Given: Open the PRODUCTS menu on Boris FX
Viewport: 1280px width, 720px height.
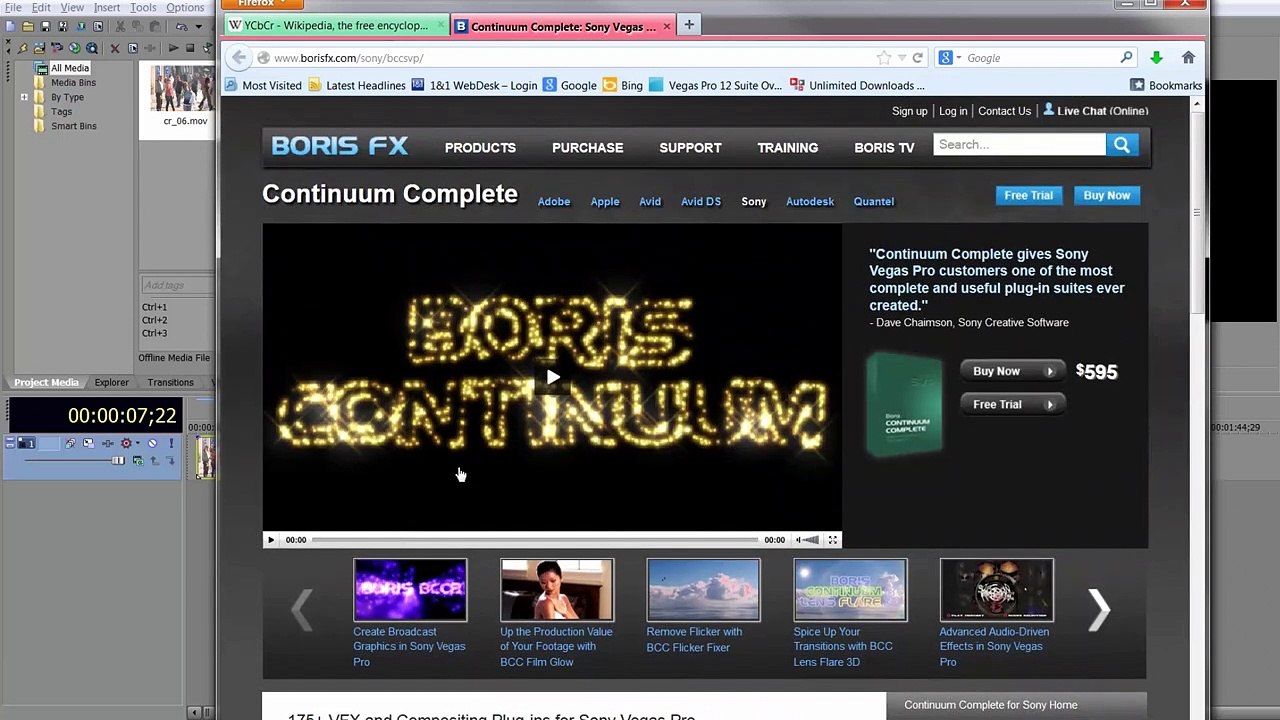Looking at the screenshot, I should (480, 147).
